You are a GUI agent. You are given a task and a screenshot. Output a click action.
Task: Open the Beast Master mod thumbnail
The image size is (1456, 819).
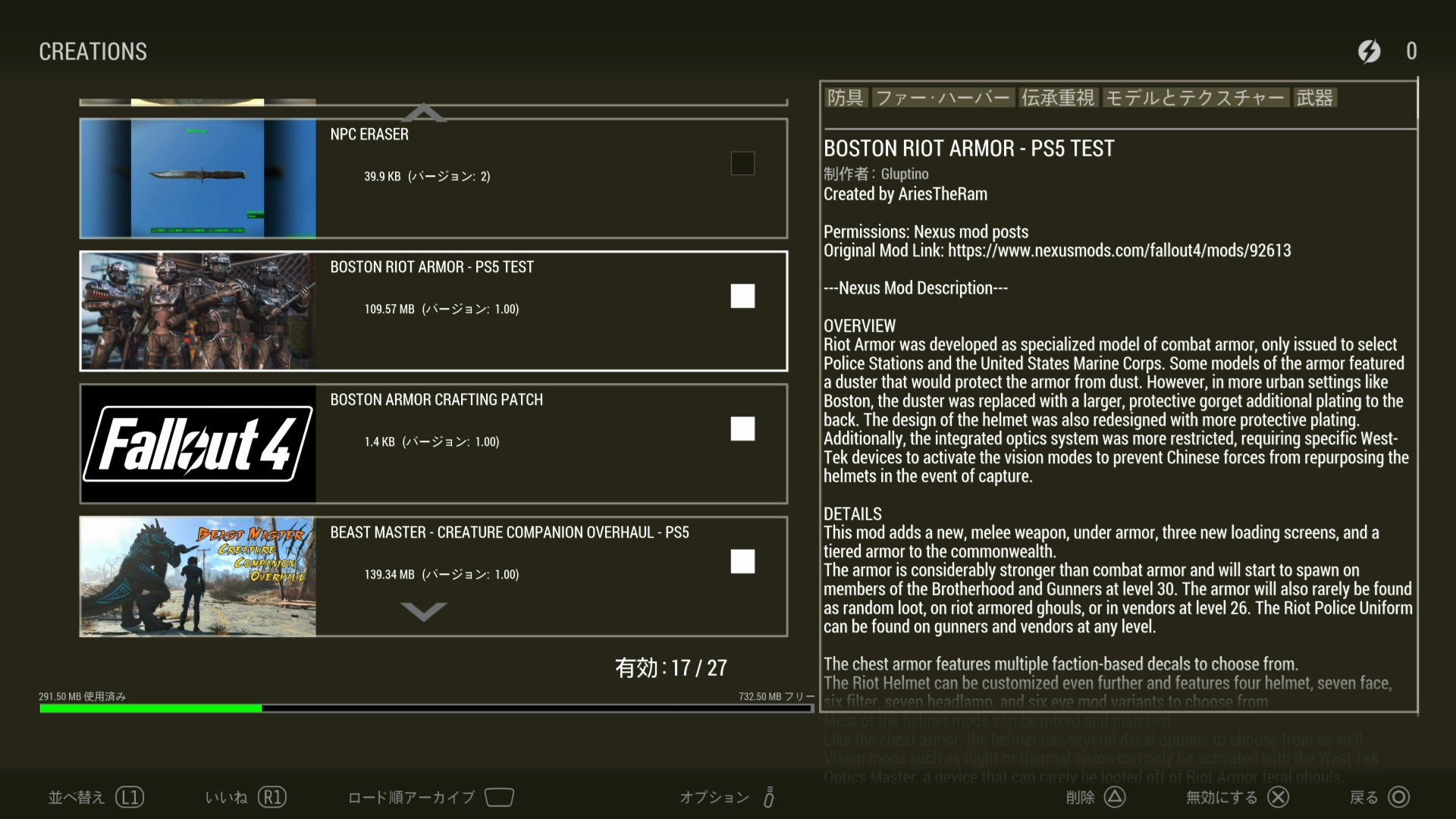tap(198, 576)
